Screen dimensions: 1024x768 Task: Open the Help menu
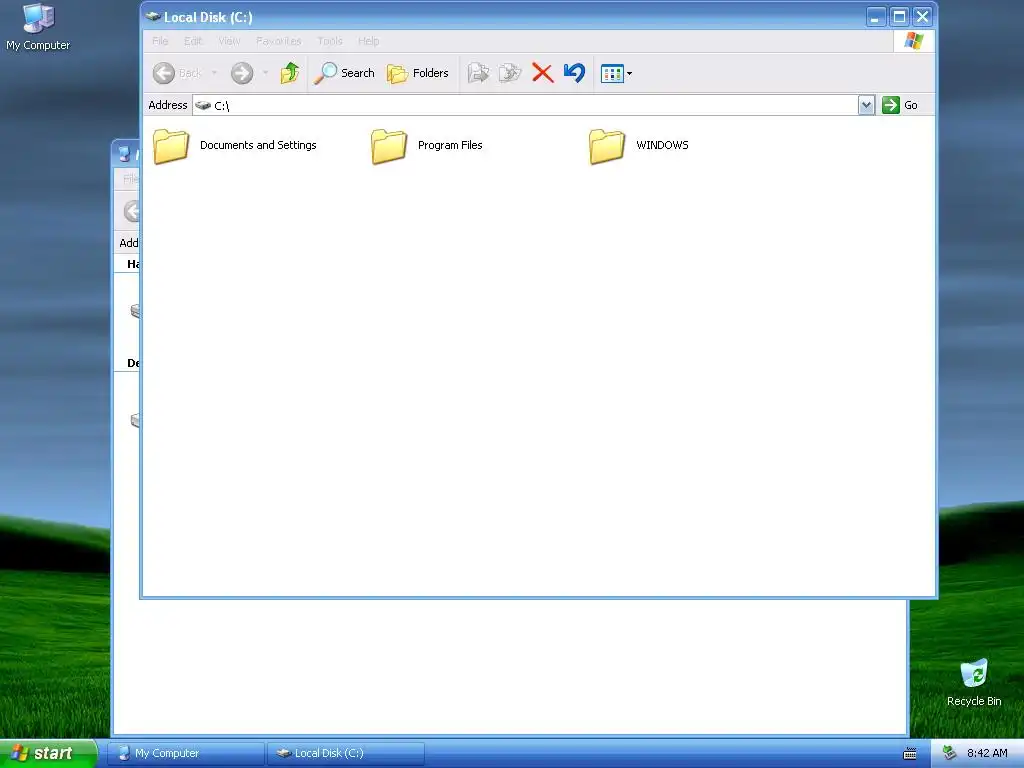(x=368, y=41)
